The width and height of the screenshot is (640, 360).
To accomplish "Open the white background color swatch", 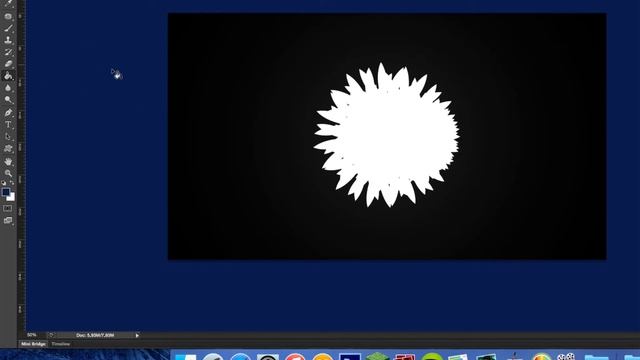I will tap(11, 198).
